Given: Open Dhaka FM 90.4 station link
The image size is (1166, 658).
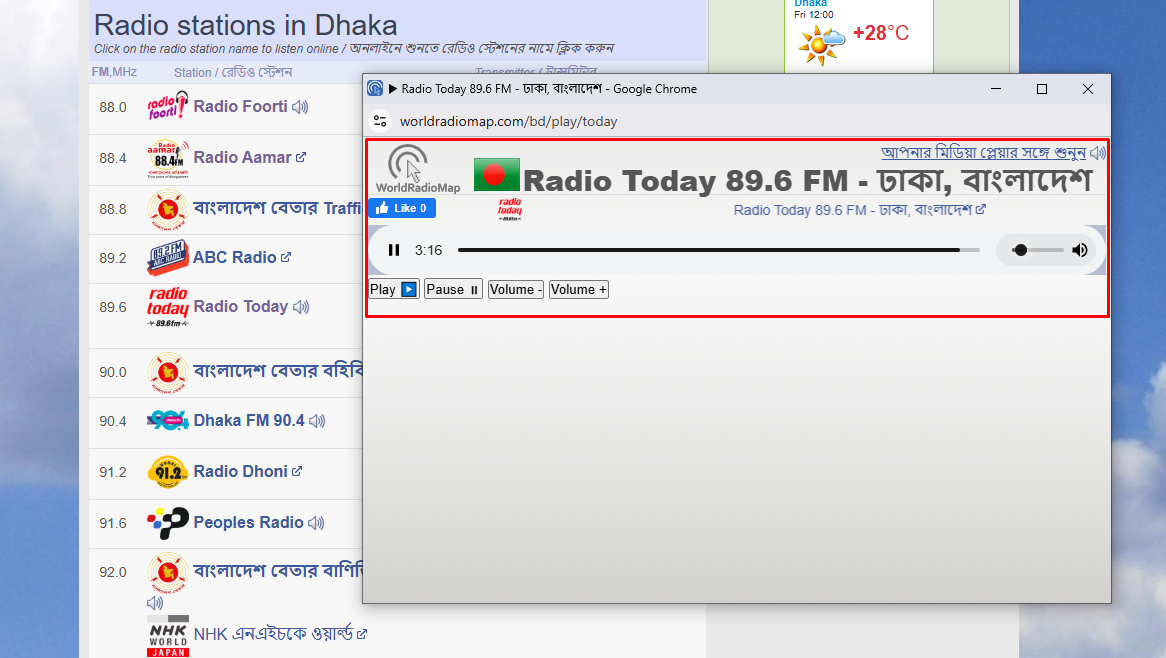Looking at the screenshot, I should tap(249, 421).
